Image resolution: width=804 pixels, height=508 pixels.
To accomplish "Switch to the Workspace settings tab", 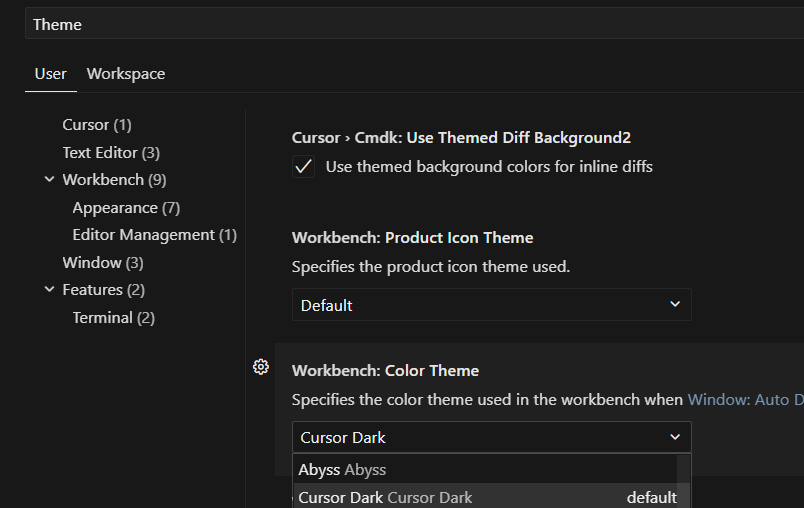I will 126,74.
